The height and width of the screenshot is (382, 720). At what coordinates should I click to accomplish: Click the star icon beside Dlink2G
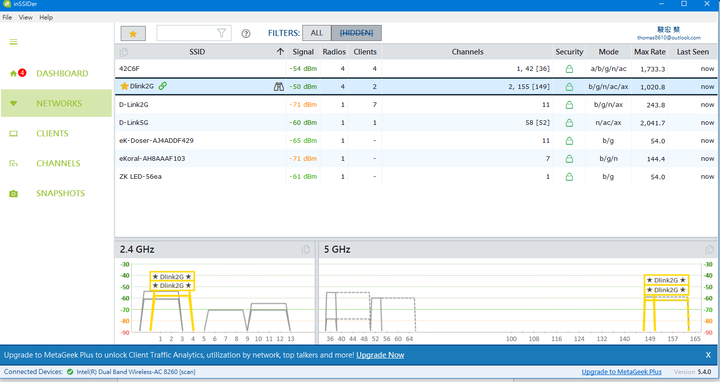[x=124, y=86]
